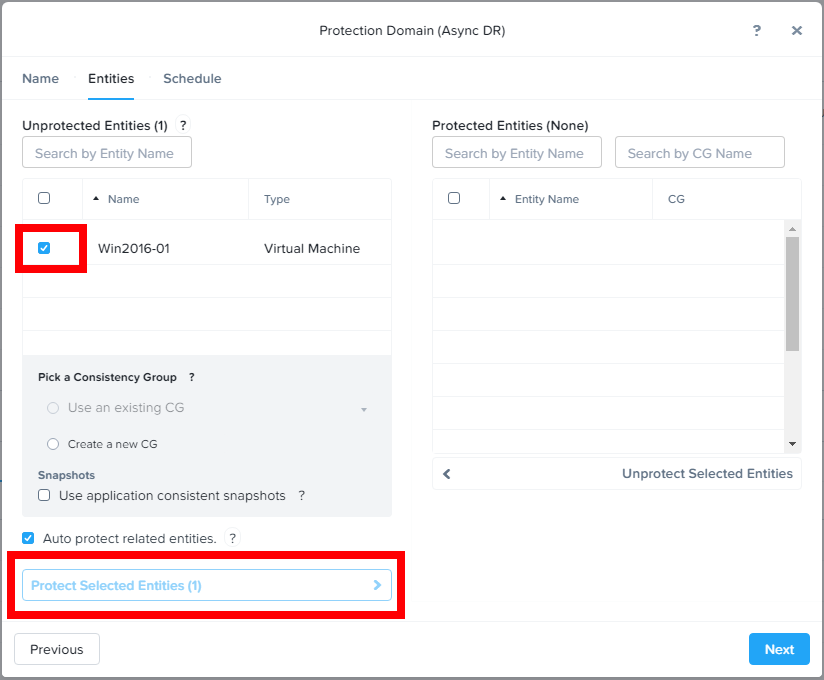Click the Search by CG Name field
824x680 pixels.
coord(699,152)
